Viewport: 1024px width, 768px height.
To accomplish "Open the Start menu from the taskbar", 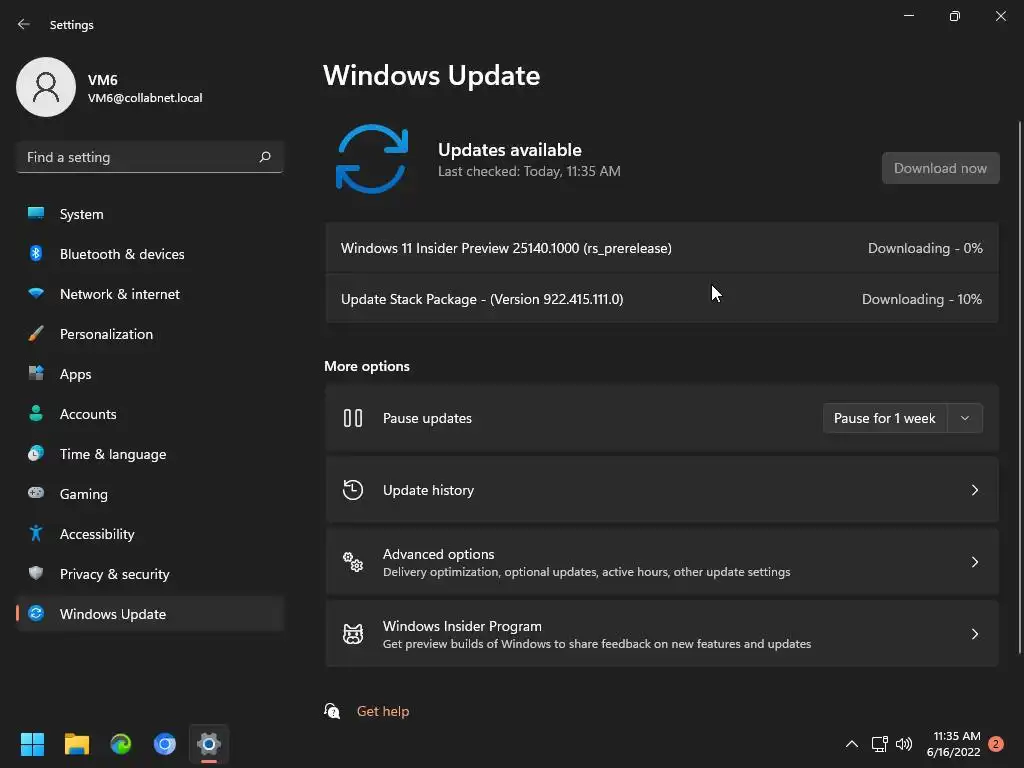I will [32, 744].
